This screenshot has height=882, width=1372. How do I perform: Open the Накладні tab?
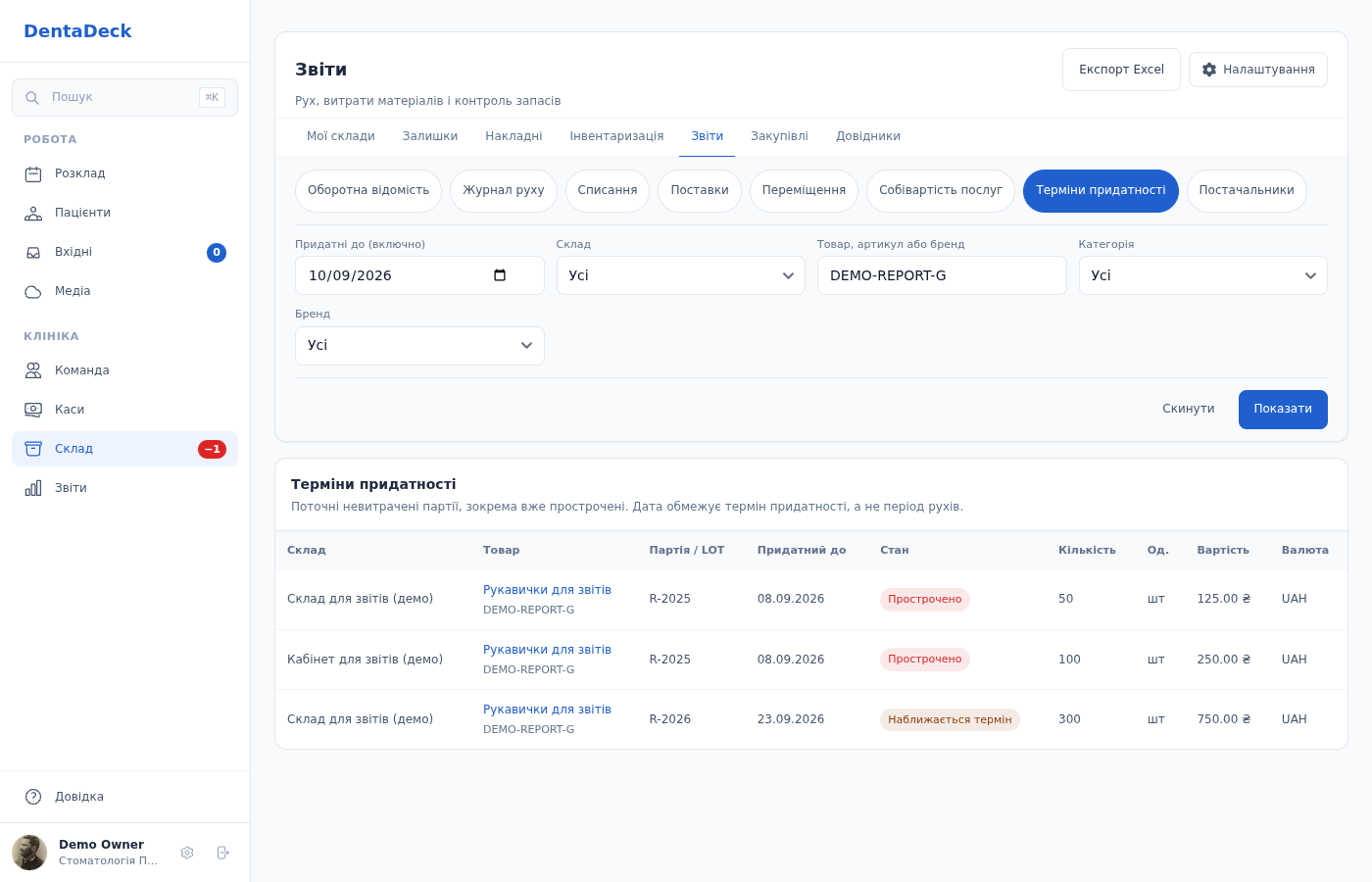[514, 137]
